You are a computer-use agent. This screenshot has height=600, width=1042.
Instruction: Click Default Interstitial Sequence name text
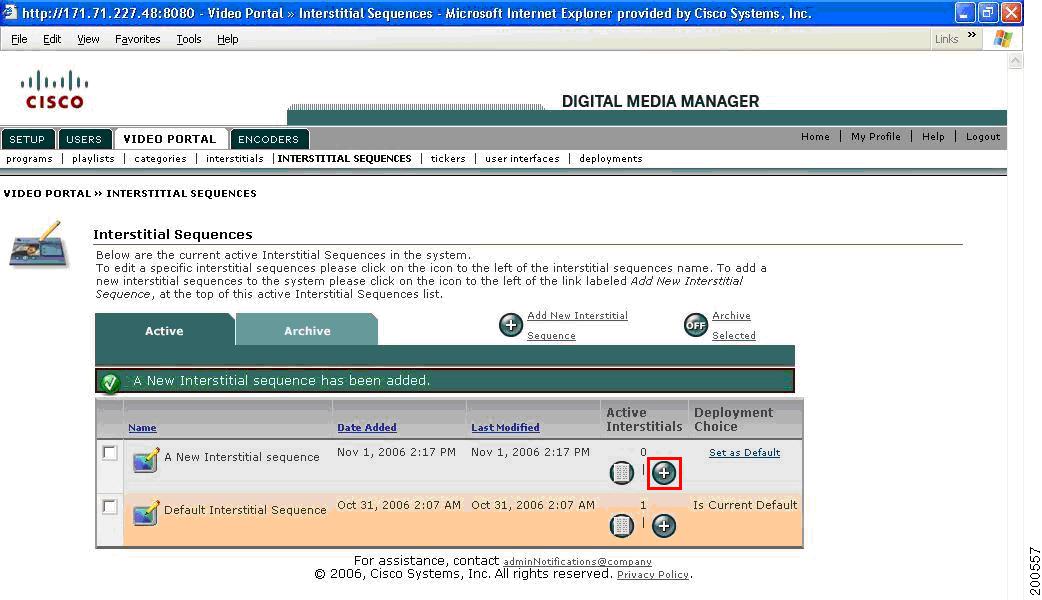tap(245, 510)
